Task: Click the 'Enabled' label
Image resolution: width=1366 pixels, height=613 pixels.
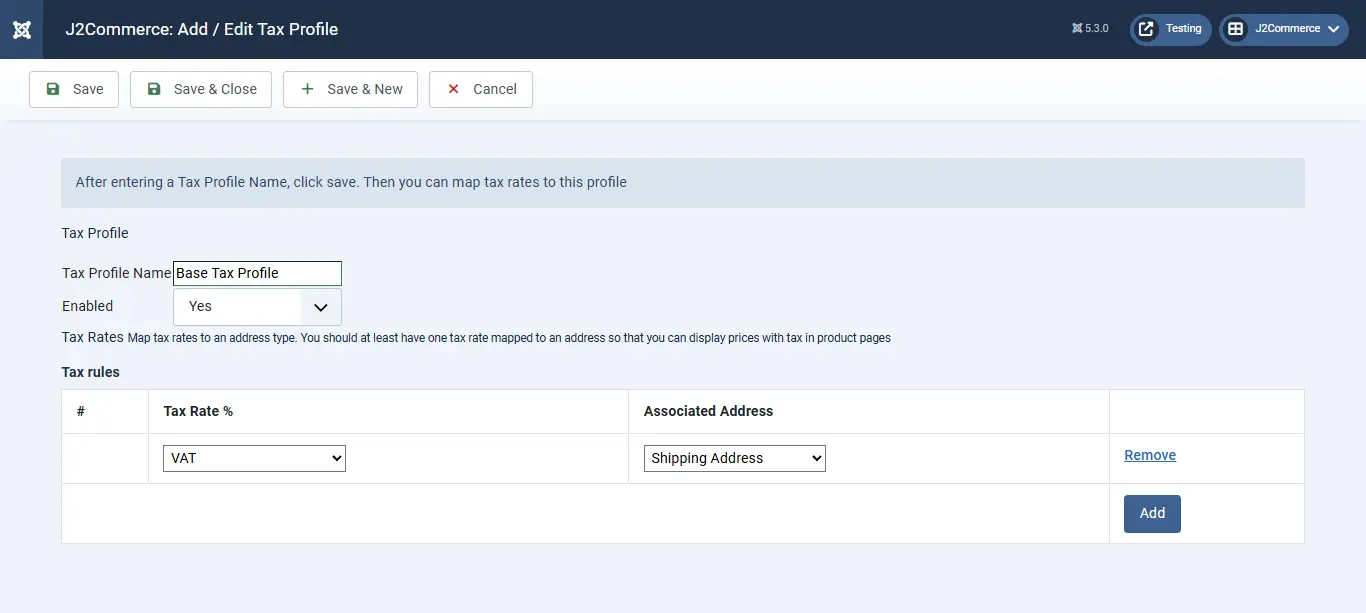Action: pyautogui.click(x=88, y=306)
